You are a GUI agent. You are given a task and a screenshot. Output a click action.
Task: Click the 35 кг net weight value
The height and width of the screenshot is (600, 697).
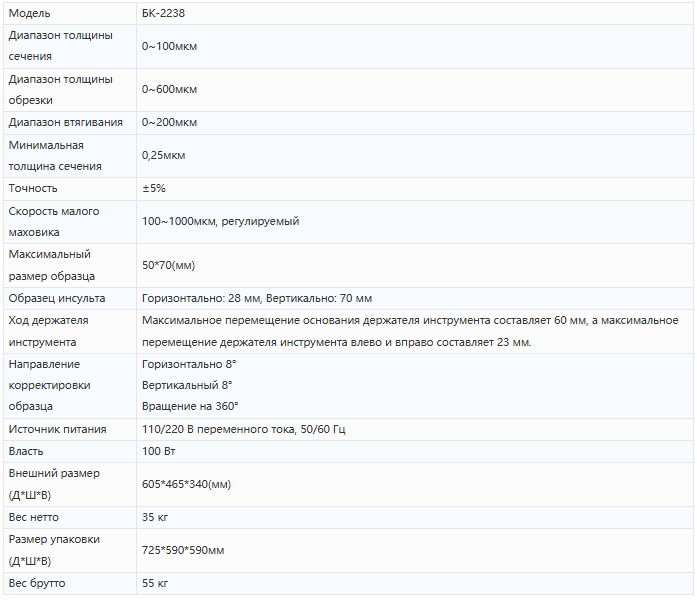click(155, 517)
